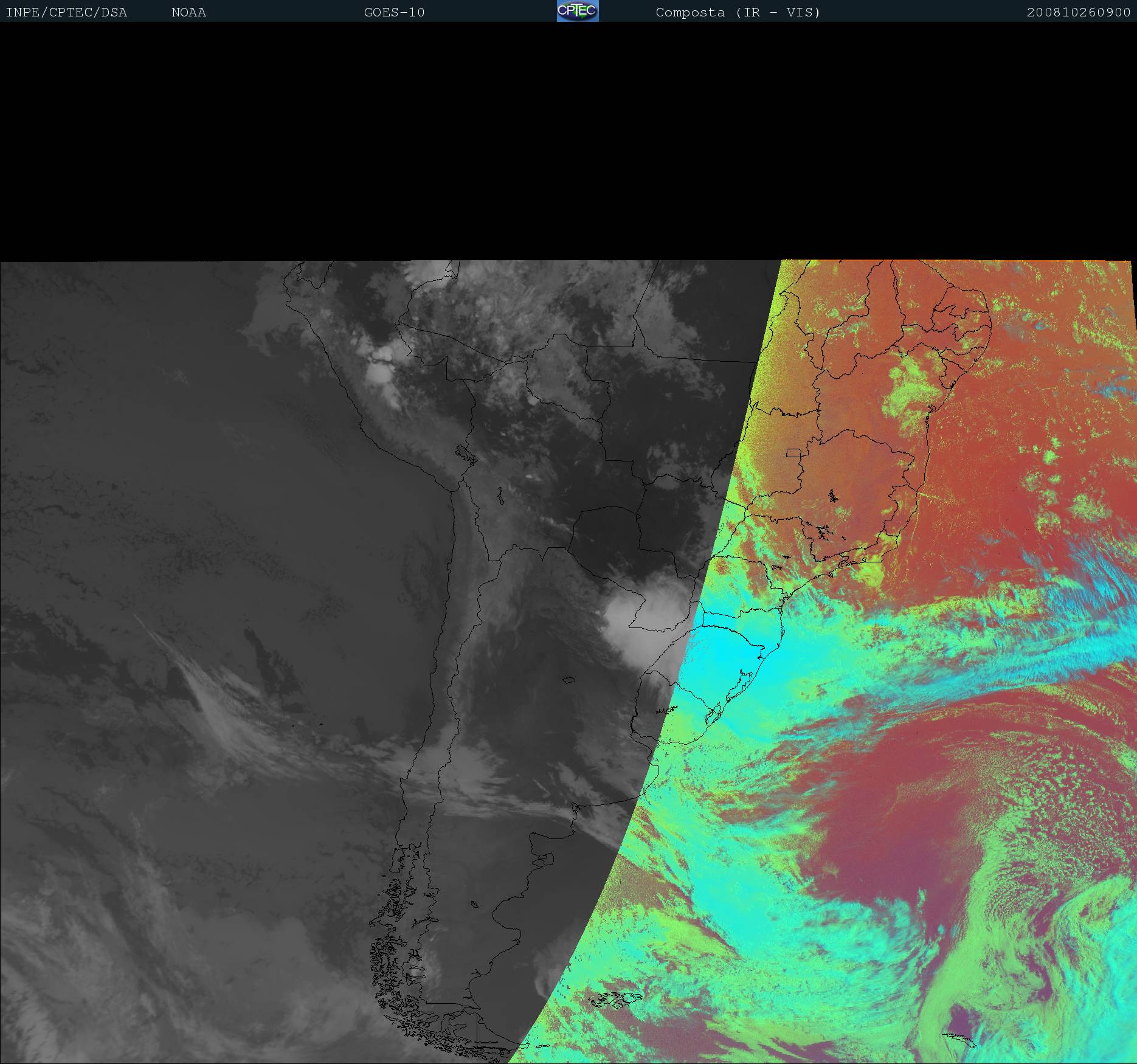1137x1064 pixels.
Task: Select the Composta (IR - VIS) title
Action: coord(738,13)
